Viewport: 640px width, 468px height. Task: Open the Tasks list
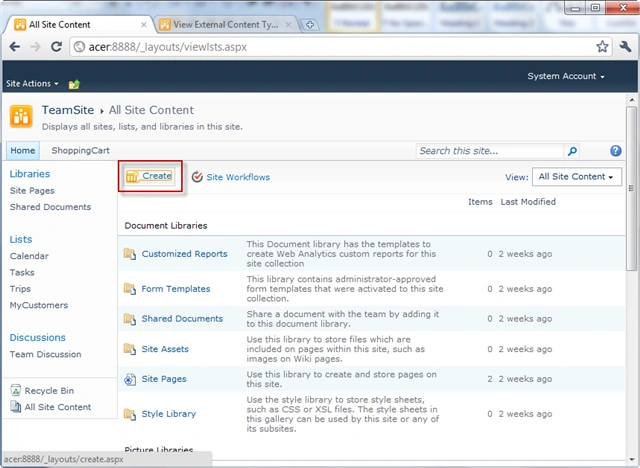coord(22,273)
